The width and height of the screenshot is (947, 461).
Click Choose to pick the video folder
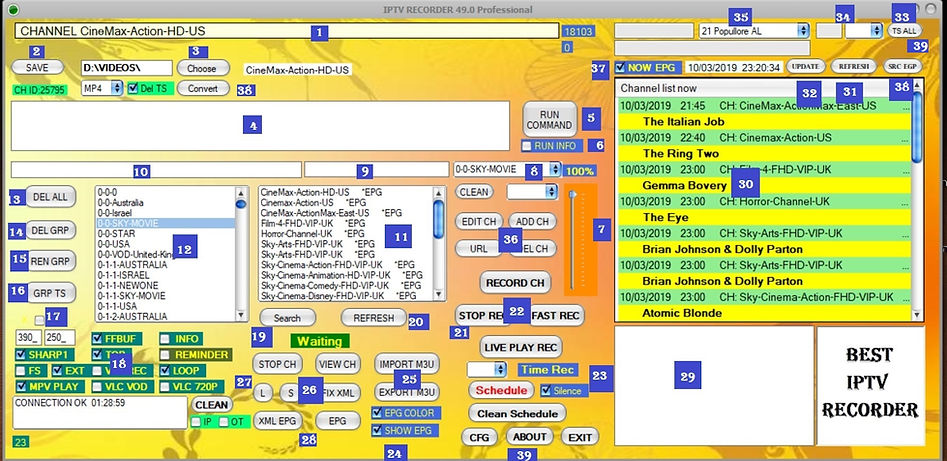tap(202, 68)
